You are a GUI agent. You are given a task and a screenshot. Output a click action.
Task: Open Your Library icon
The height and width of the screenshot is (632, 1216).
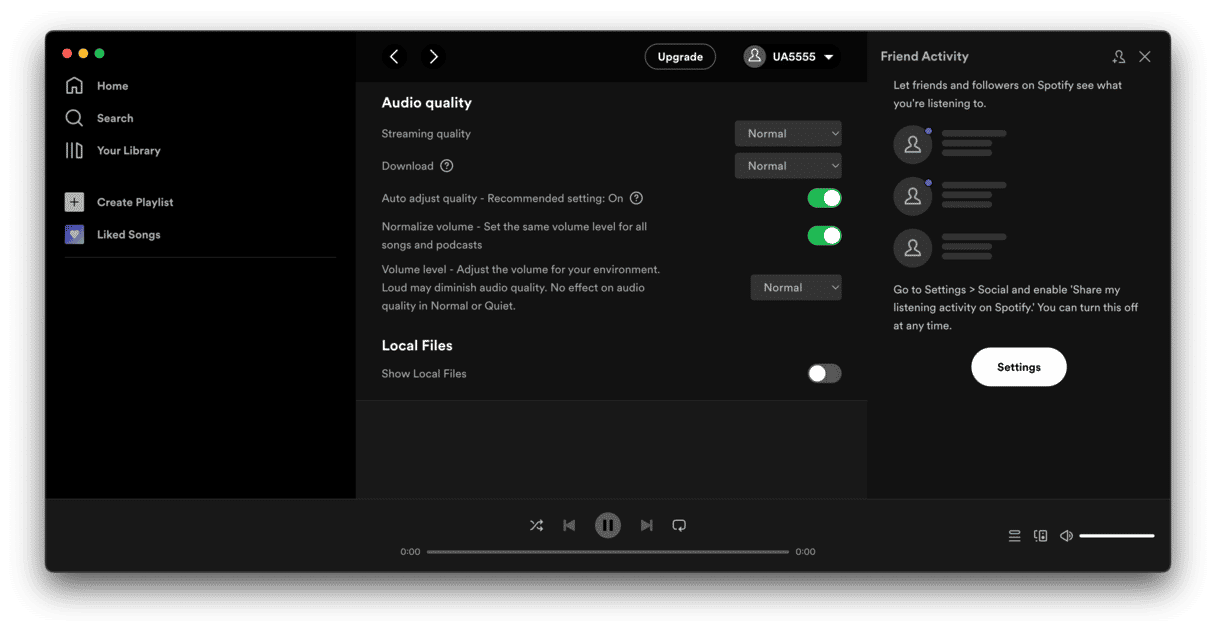(x=74, y=150)
